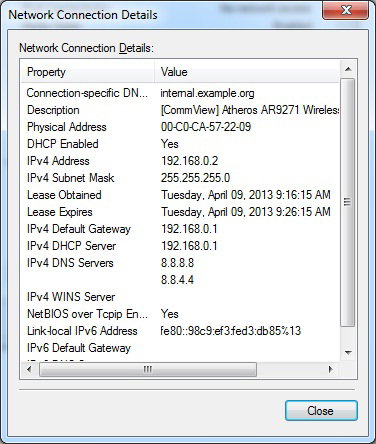Image resolution: width=376 pixels, height=444 pixels.
Task: Close the dialog with the red X
Action: pos(346,11)
